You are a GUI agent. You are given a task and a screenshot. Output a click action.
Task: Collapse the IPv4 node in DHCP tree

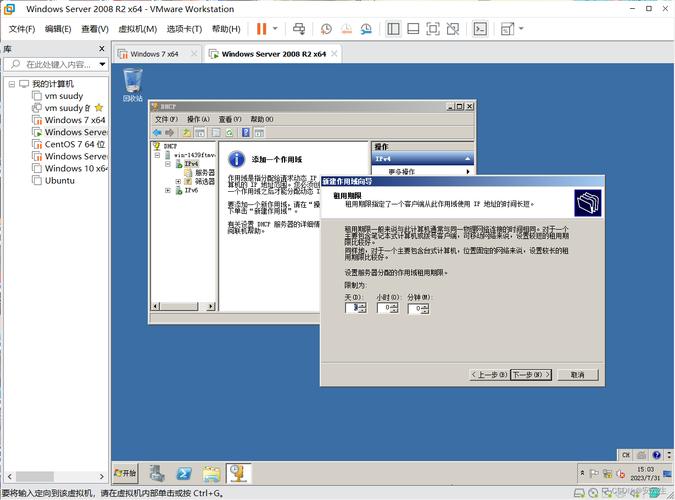(168, 164)
